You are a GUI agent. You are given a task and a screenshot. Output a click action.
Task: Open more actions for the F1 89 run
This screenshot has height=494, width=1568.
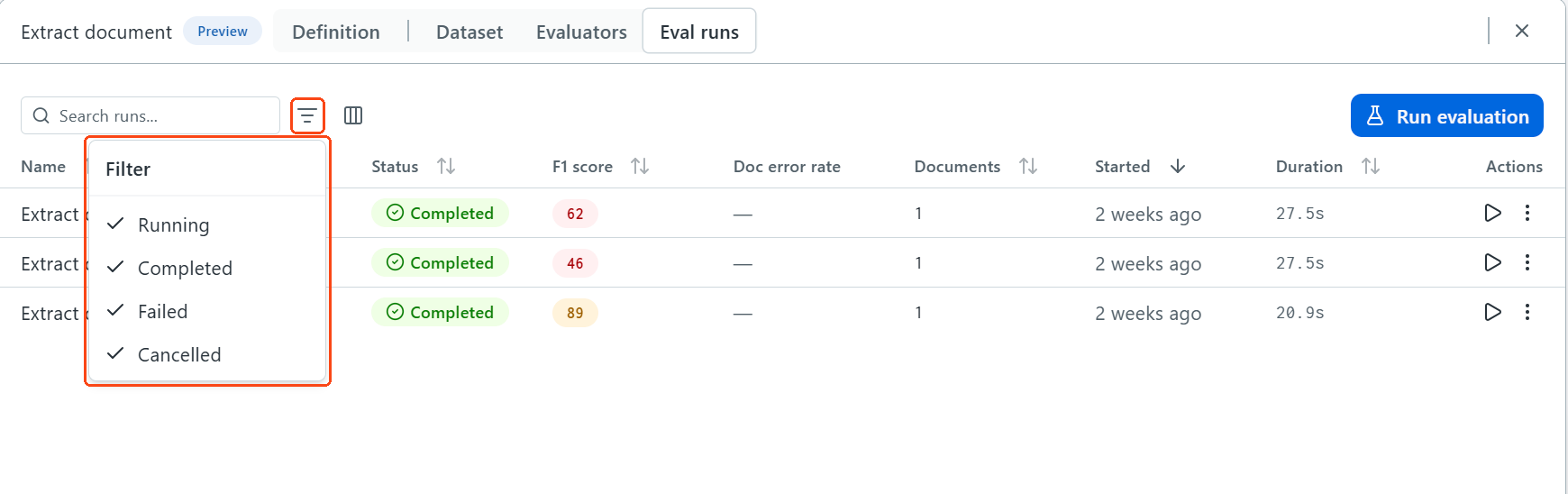pos(1527,312)
